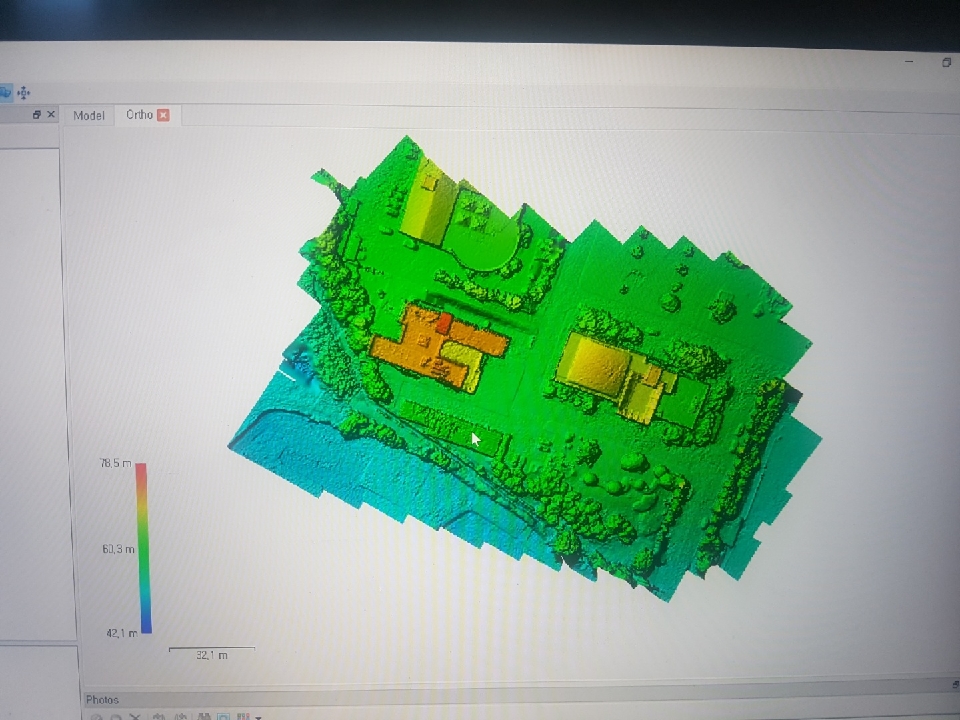Screen dimensions: 960x720
Task: Click the Photos pane title
Action: 102,700
